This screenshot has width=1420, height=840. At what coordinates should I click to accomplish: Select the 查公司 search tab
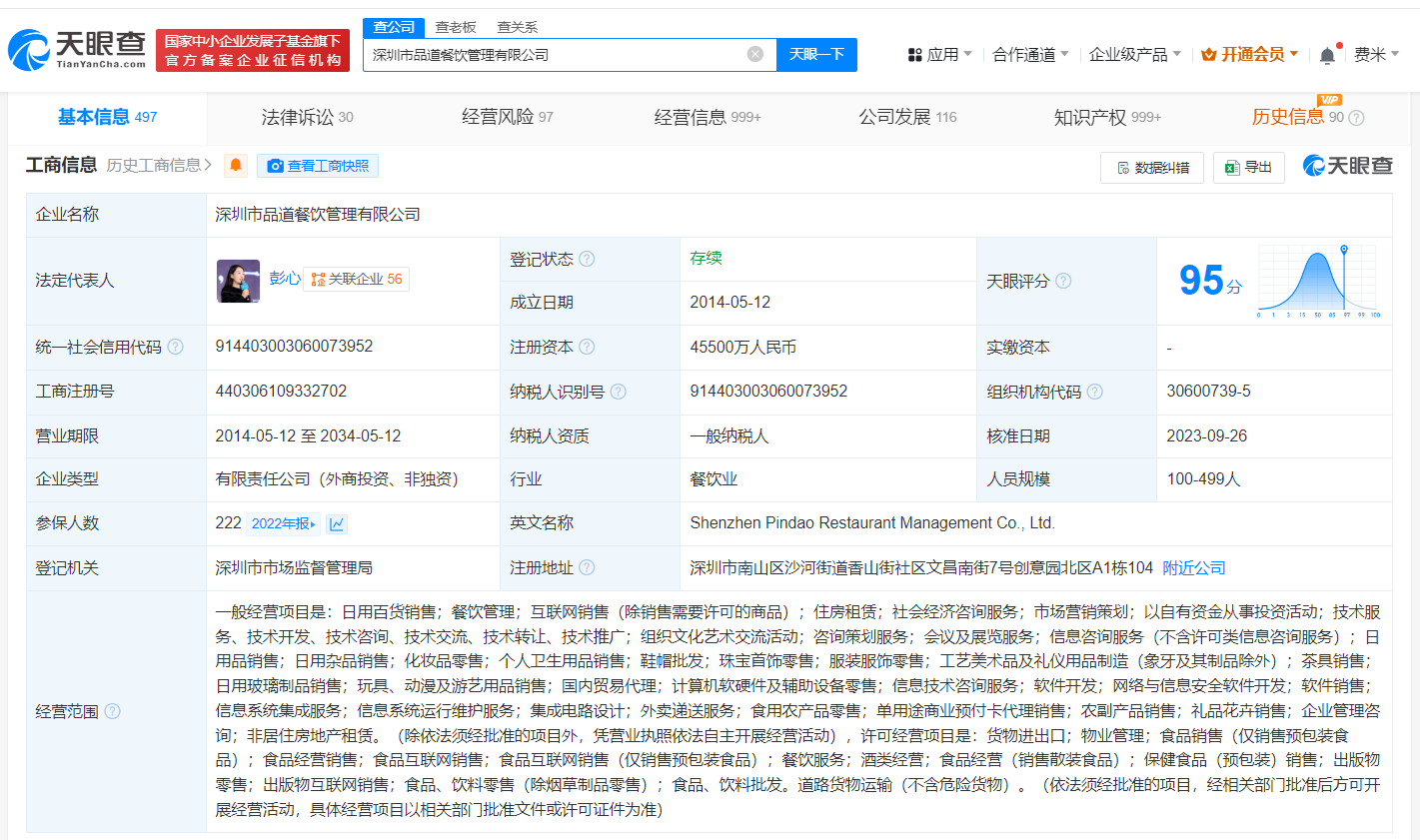(394, 27)
